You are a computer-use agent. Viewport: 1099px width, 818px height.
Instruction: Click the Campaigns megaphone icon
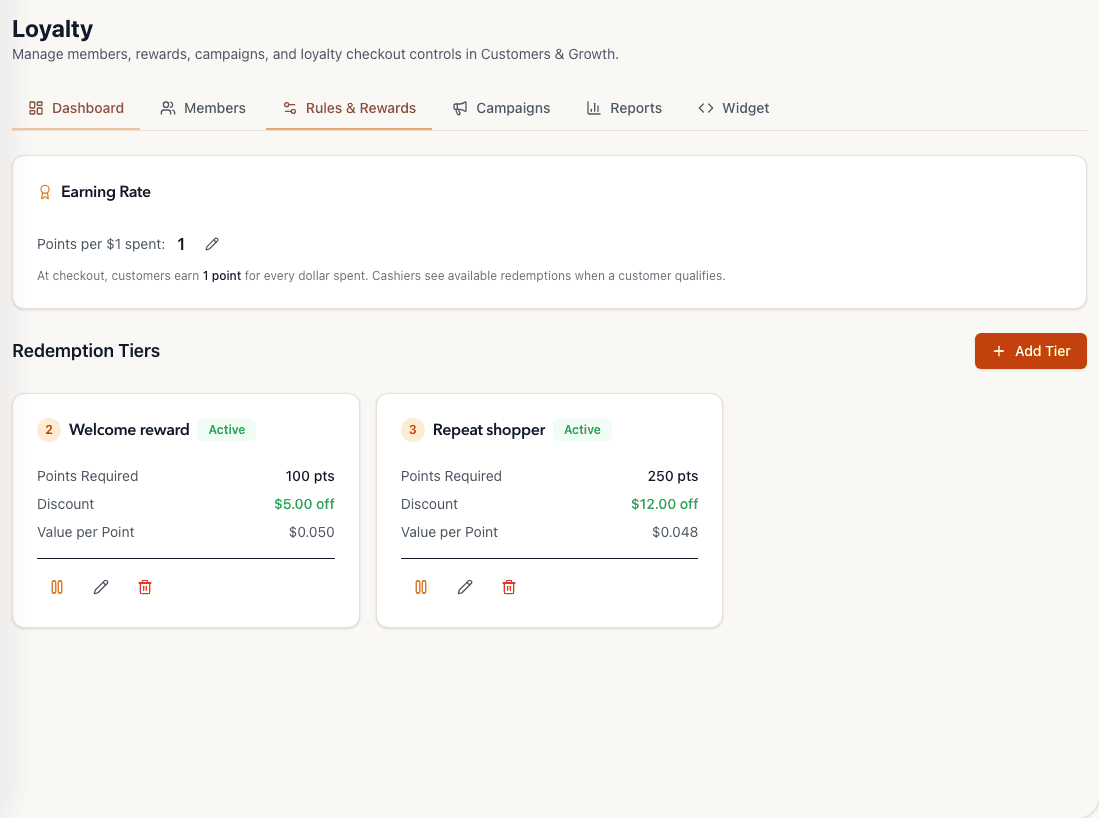[x=460, y=108]
